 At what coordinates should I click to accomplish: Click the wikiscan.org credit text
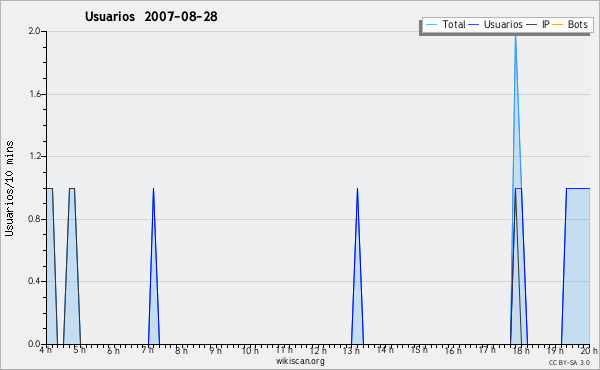300,361
